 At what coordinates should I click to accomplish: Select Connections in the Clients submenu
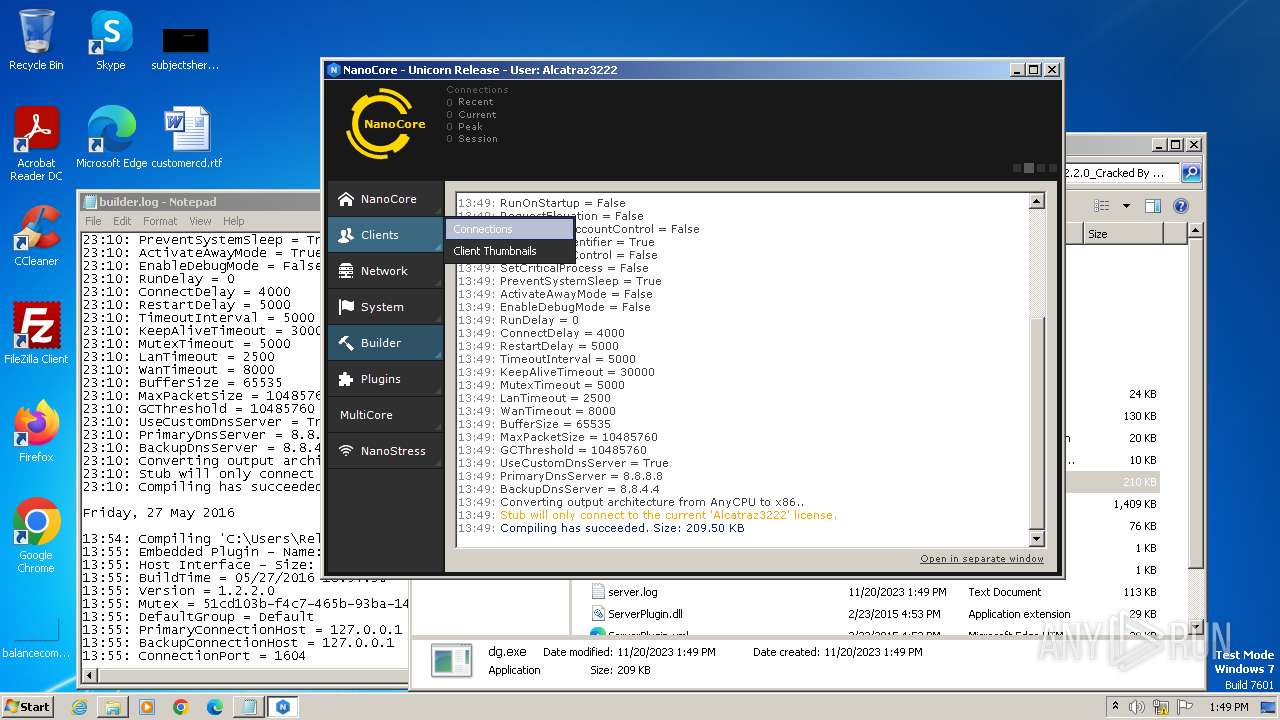tap(510, 229)
